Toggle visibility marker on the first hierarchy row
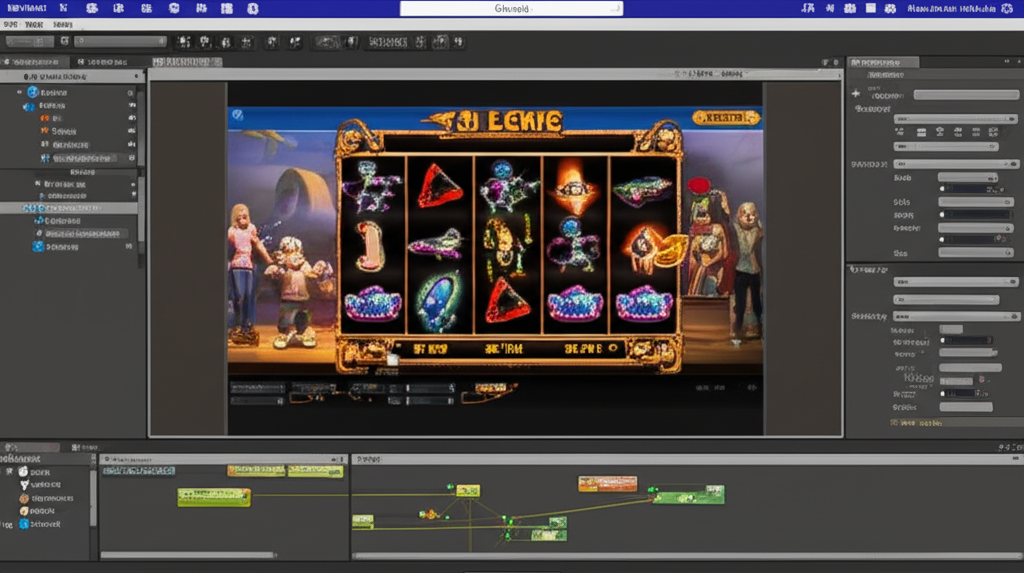This screenshot has width=1024, height=573. (130, 92)
